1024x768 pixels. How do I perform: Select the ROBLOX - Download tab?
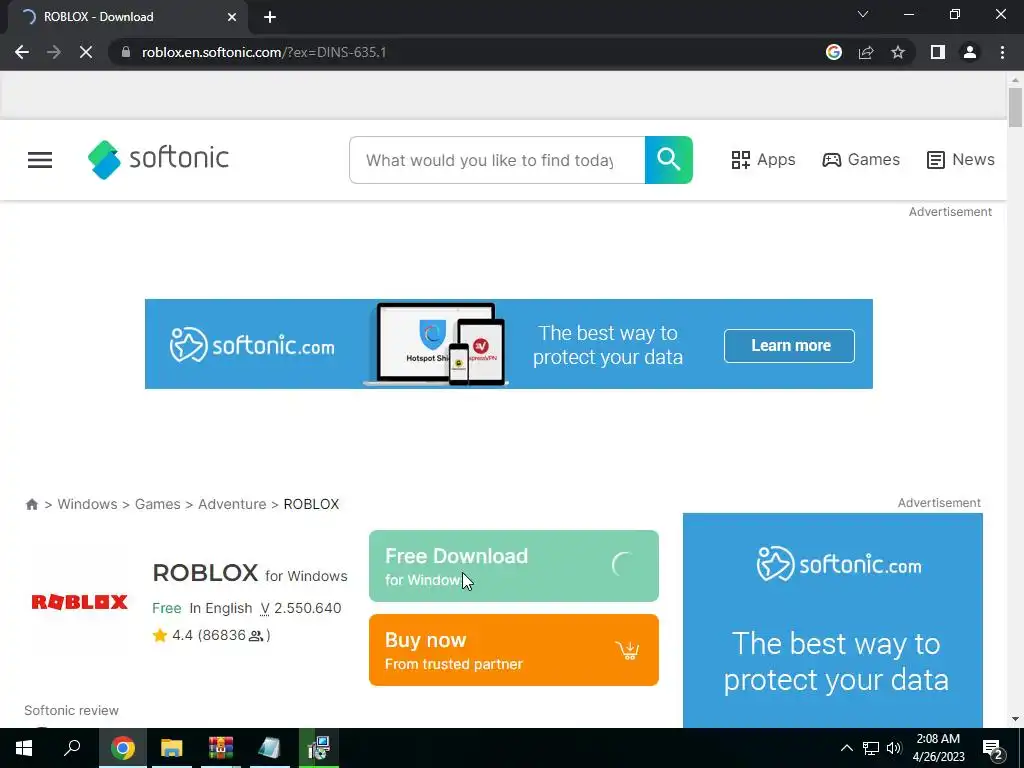pos(127,17)
